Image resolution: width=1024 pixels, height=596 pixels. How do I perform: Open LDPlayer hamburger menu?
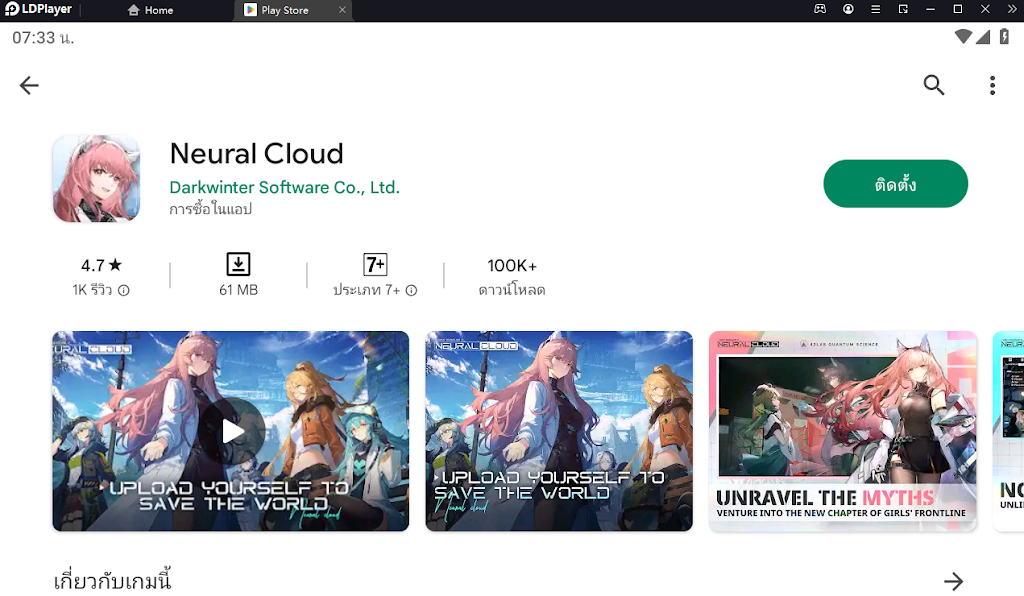[x=876, y=9]
